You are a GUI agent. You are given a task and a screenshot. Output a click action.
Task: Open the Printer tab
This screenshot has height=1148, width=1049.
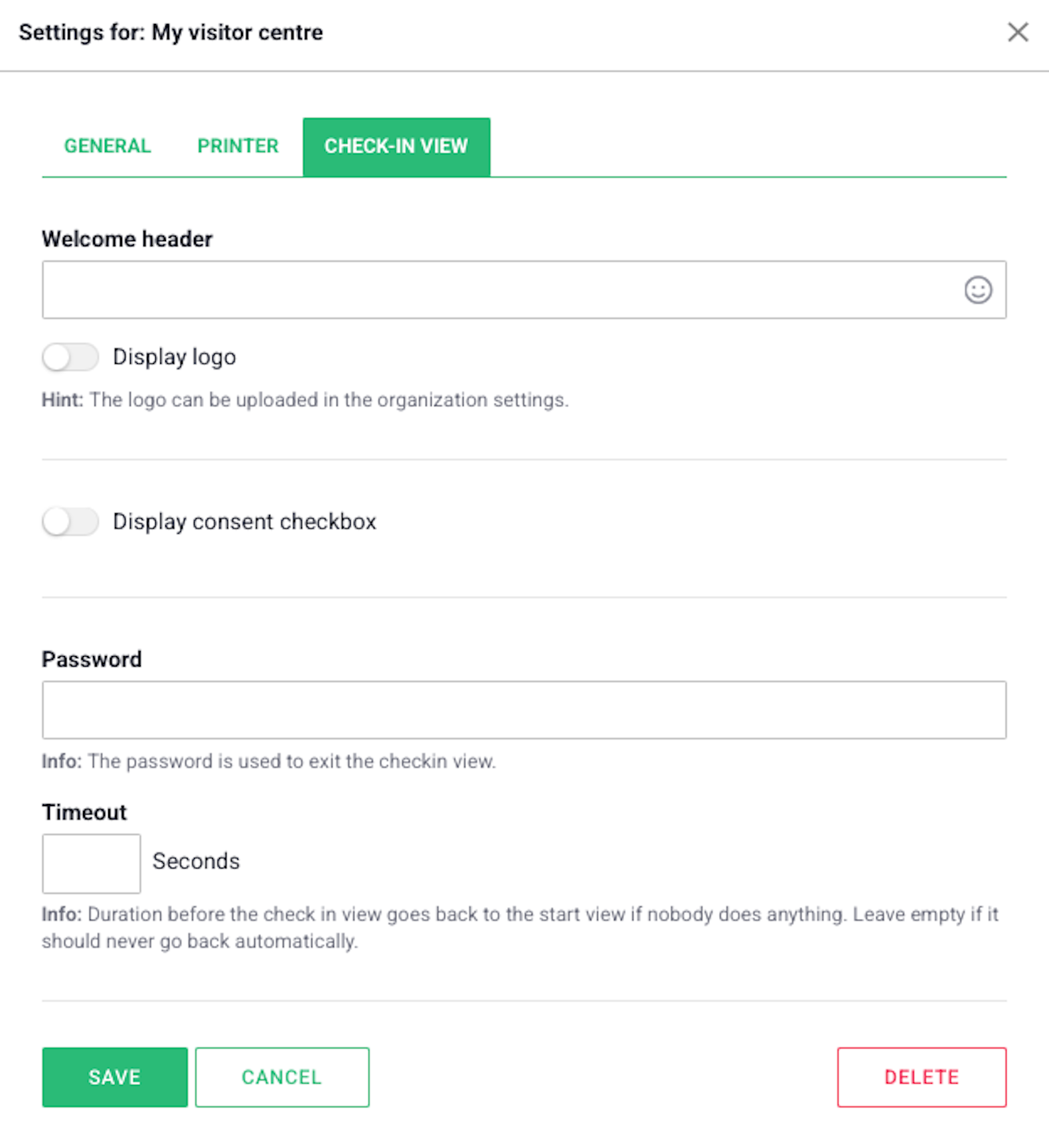(x=238, y=146)
